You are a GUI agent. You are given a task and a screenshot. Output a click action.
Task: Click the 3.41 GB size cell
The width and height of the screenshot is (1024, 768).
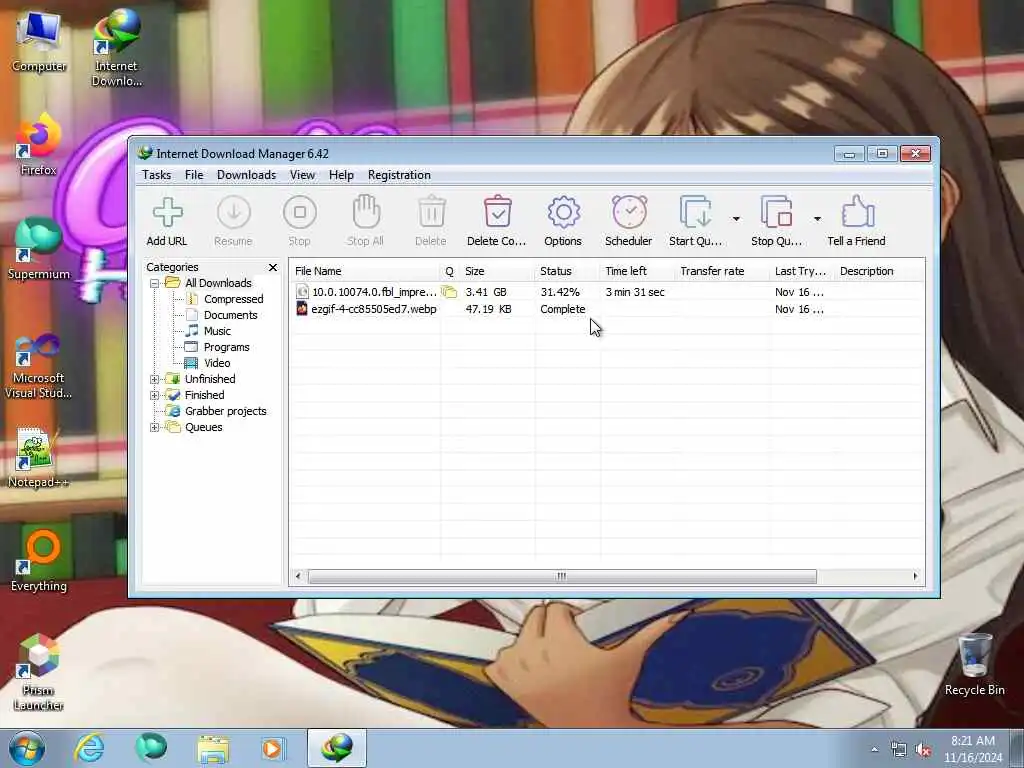tap(486, 292)
